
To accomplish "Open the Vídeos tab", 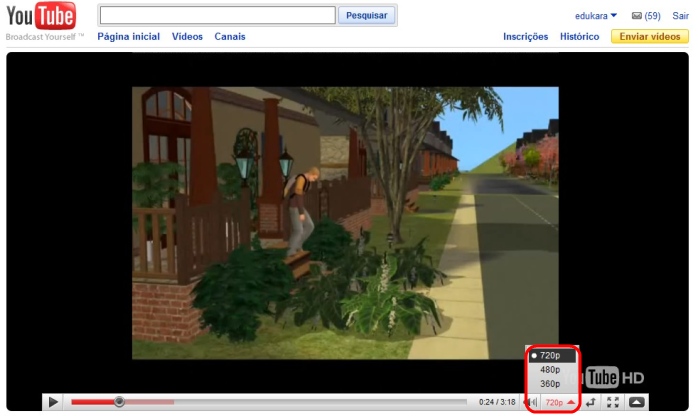I will pyautogui.click(x=187, y=36).
